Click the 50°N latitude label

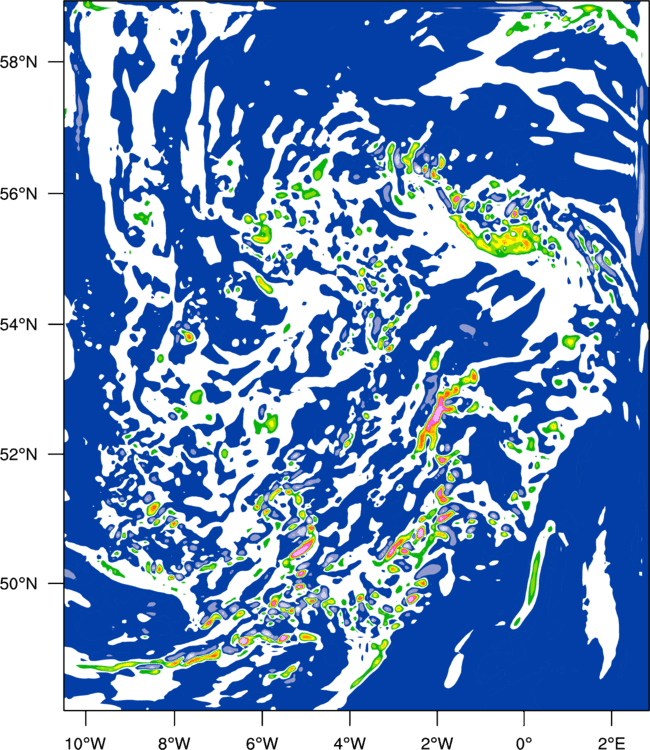point(19,584)
